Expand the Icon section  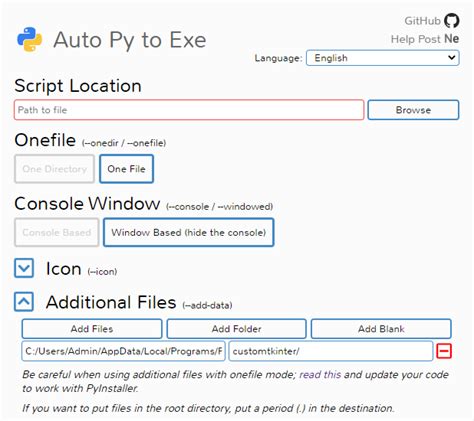(x=24, y=268)
